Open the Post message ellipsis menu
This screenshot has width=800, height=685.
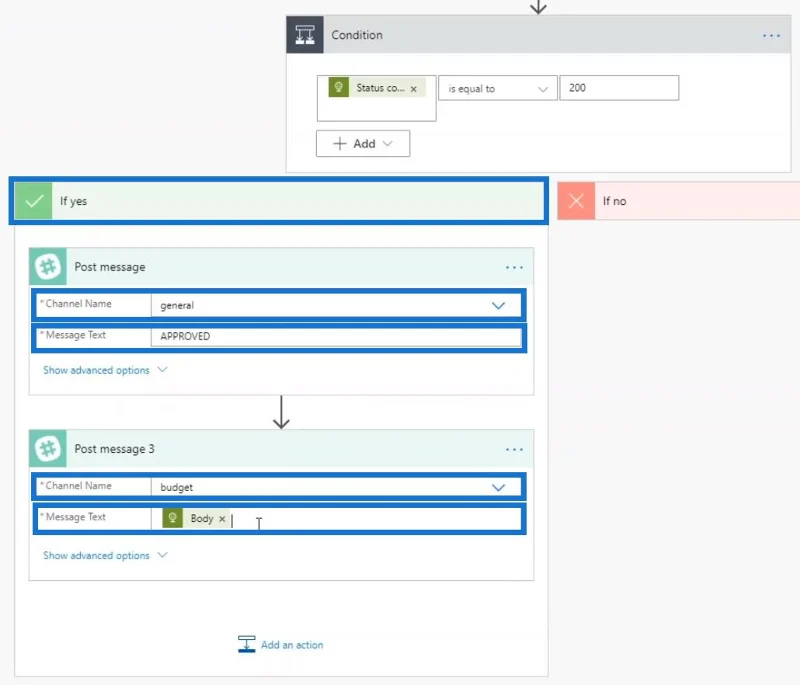[514, 267]
